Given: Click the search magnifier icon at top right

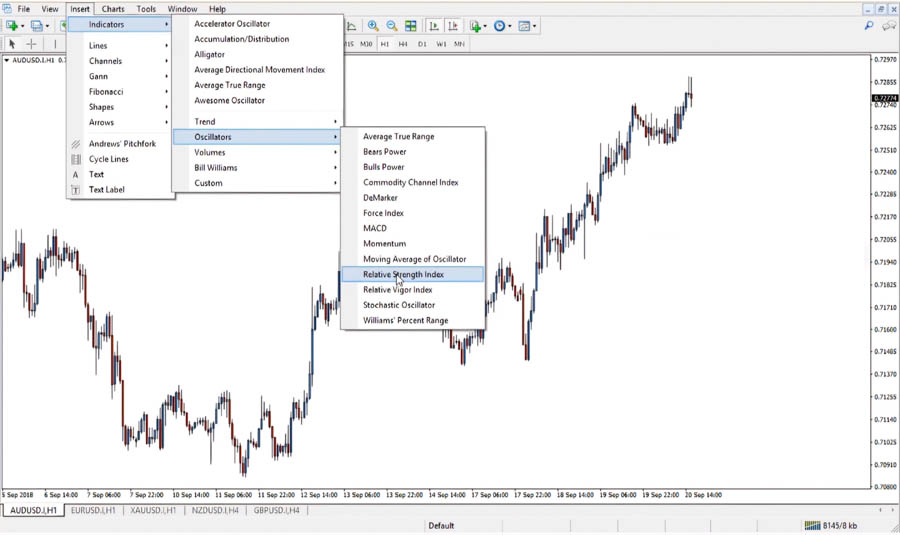Looking at the screenshot, I should (x=869, y=25).
